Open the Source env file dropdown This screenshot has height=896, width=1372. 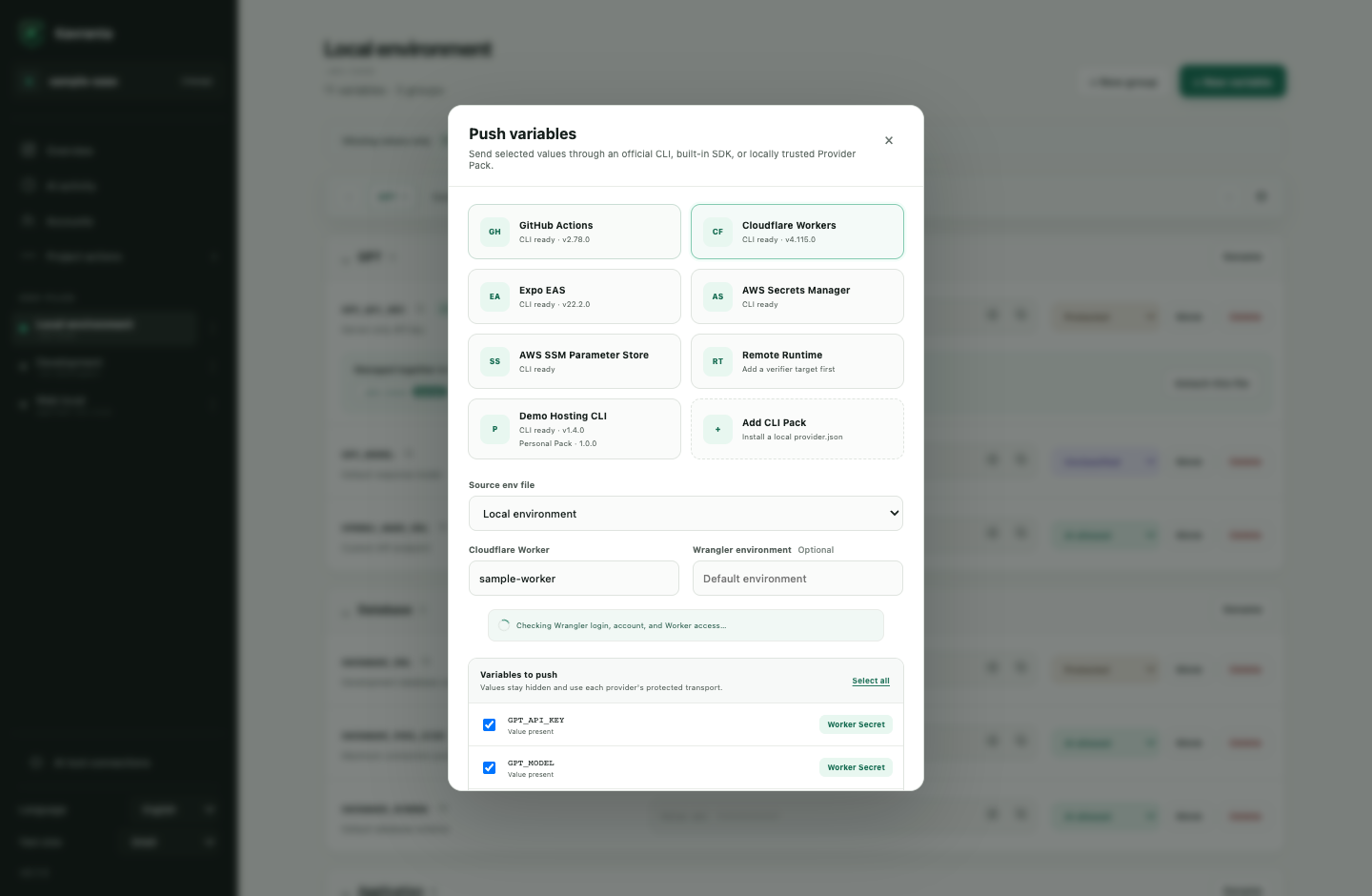[x=686, y=514]
